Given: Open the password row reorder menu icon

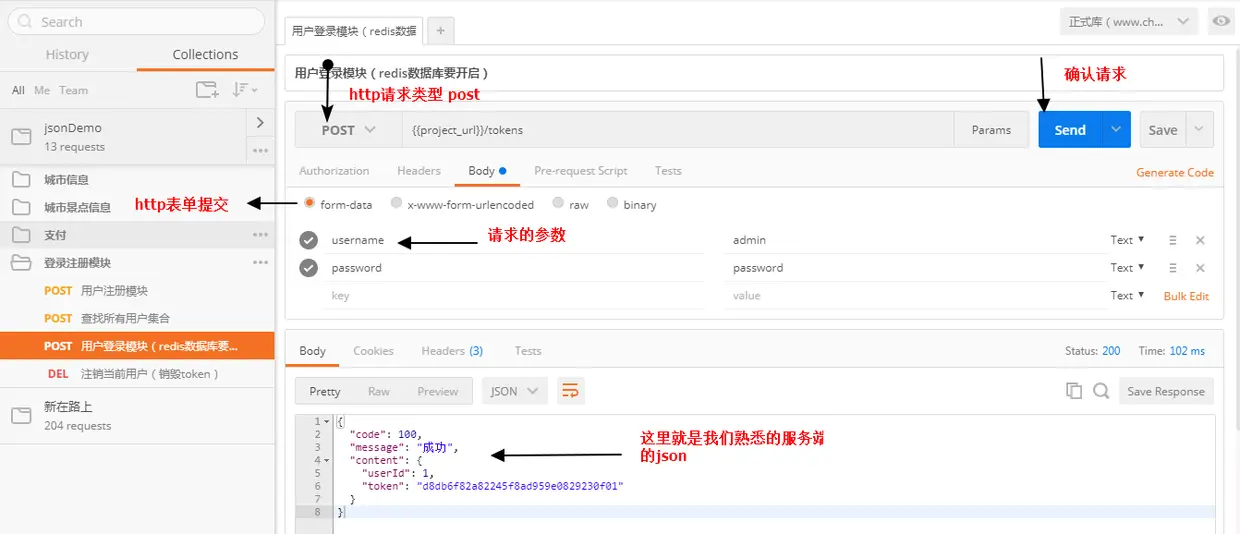Looking at the screenshot, I should click(1172, 268).
